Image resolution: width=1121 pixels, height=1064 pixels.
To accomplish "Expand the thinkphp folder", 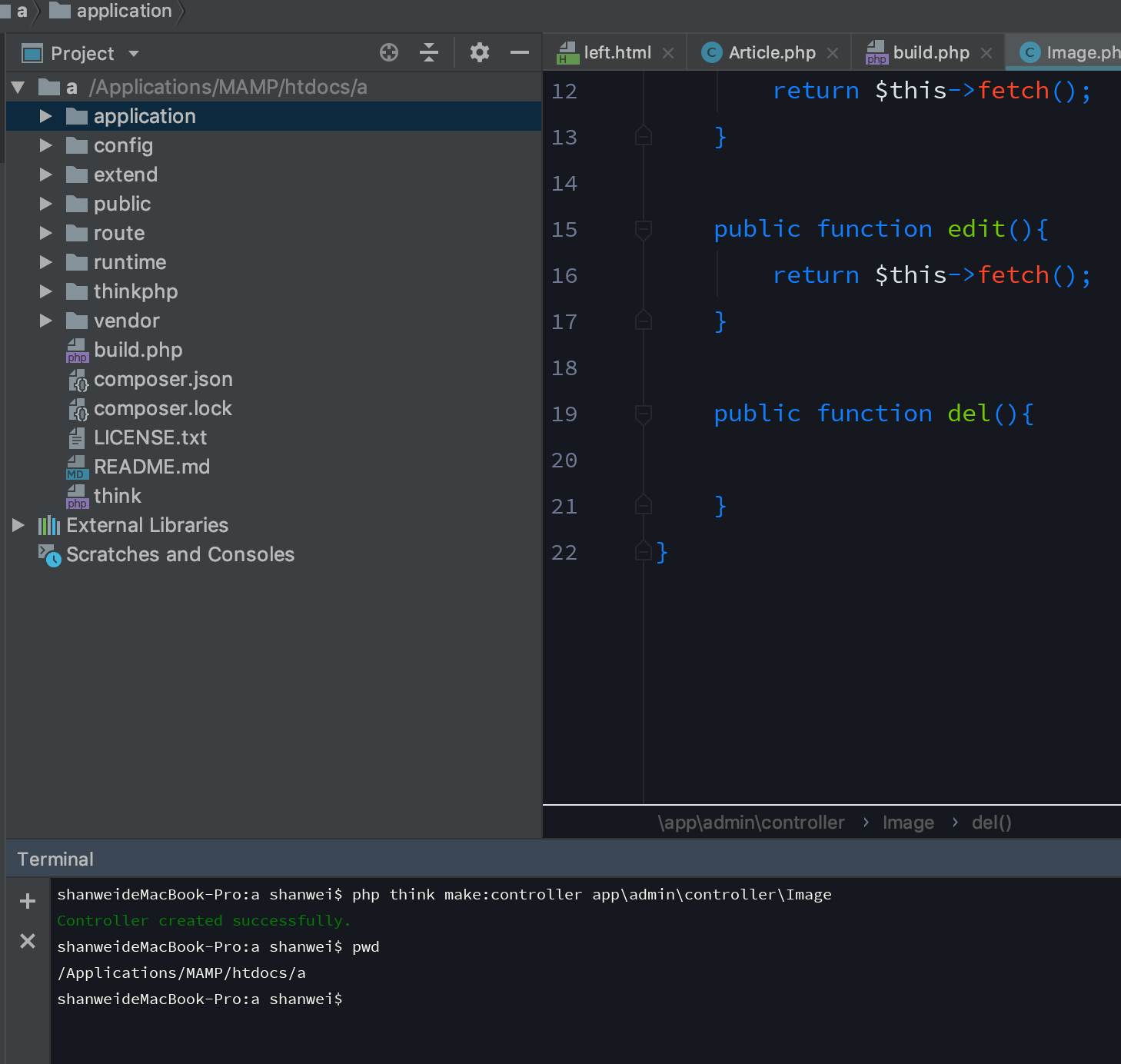I will click(46, 291).
